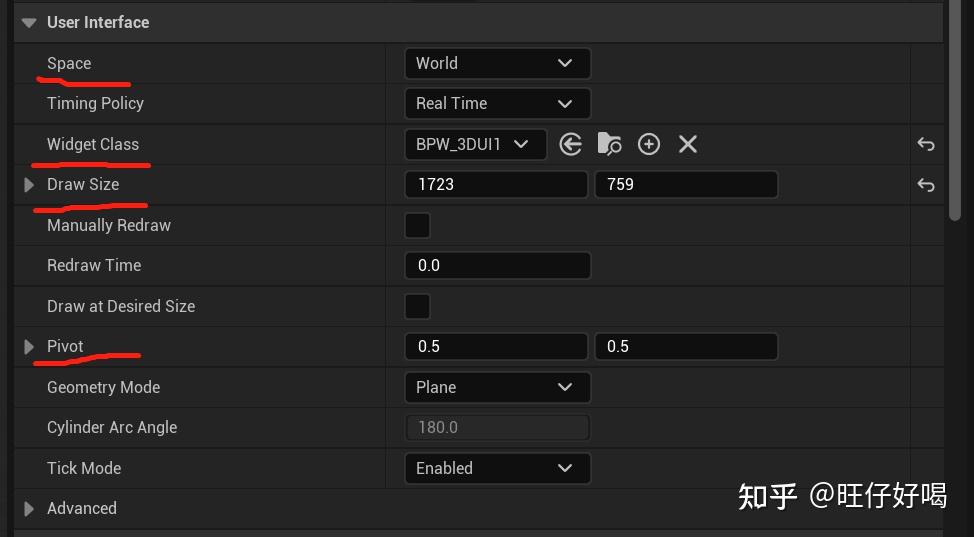
Task: Click the Redraw Time input field
Action: [x=497, y=265]
